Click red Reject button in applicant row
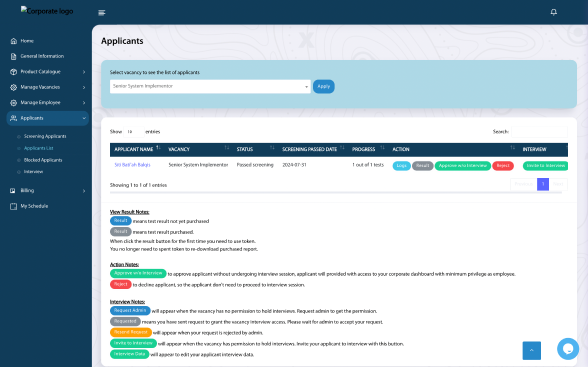The image size is (588, 367). 503,166
